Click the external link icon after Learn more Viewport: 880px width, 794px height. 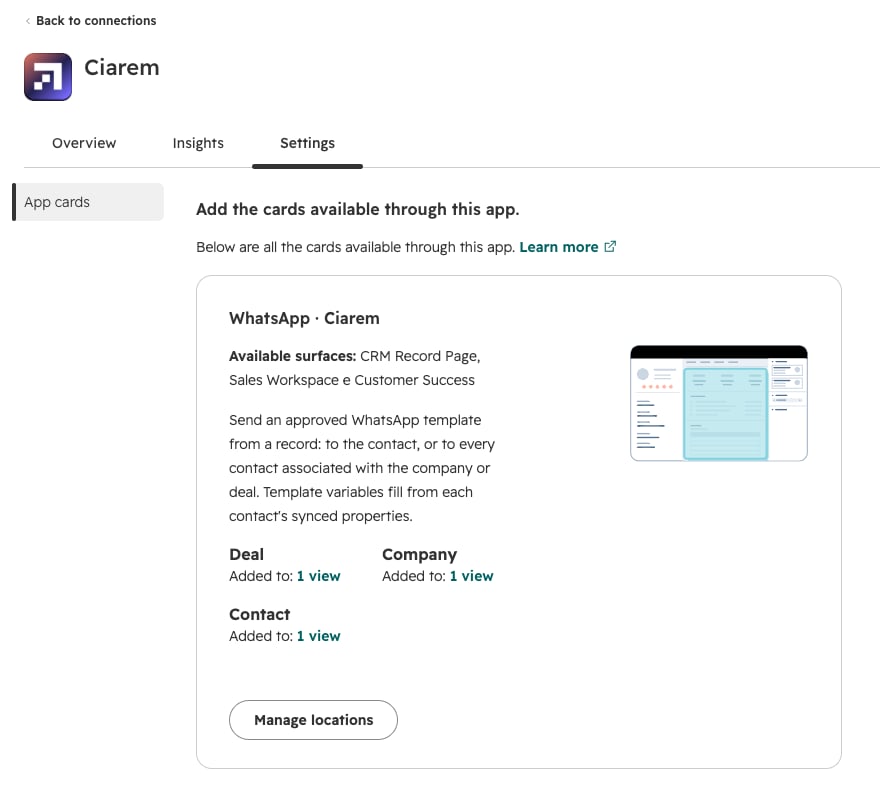(x=610, y=247)
